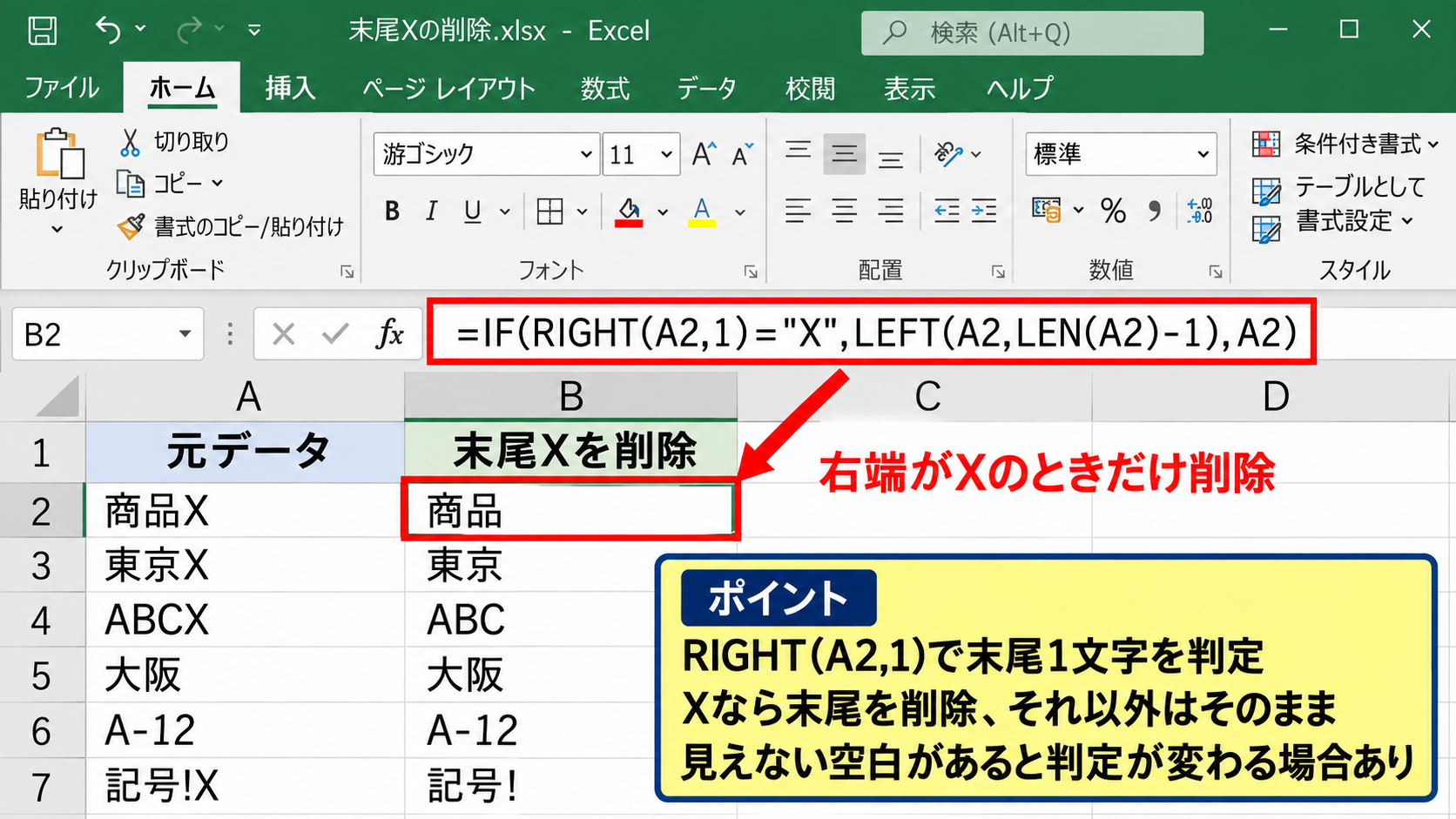Expand the コピー dropdown arrow
1456x819 pixels.
coord(218,184)
